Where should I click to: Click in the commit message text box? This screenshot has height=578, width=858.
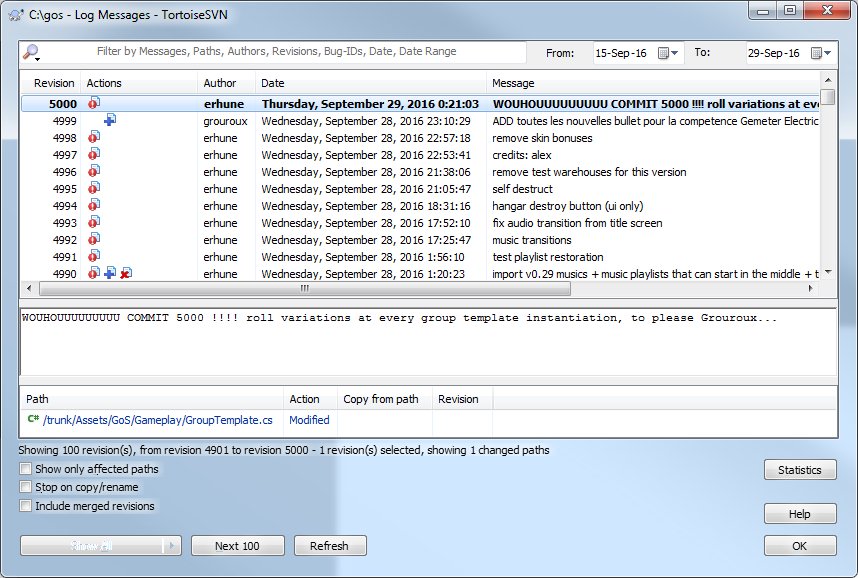tap(428, 342)
